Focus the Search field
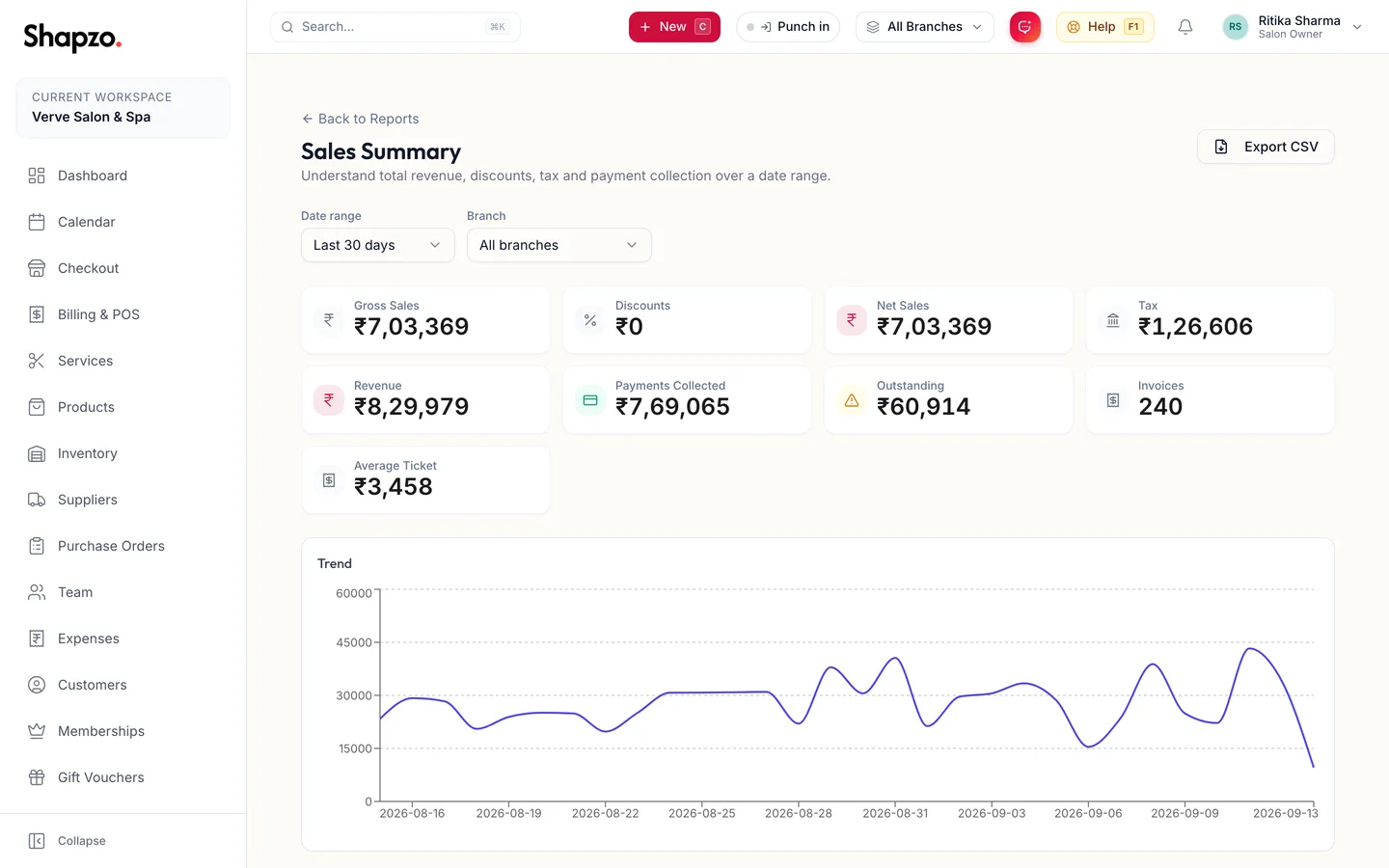 395,27
